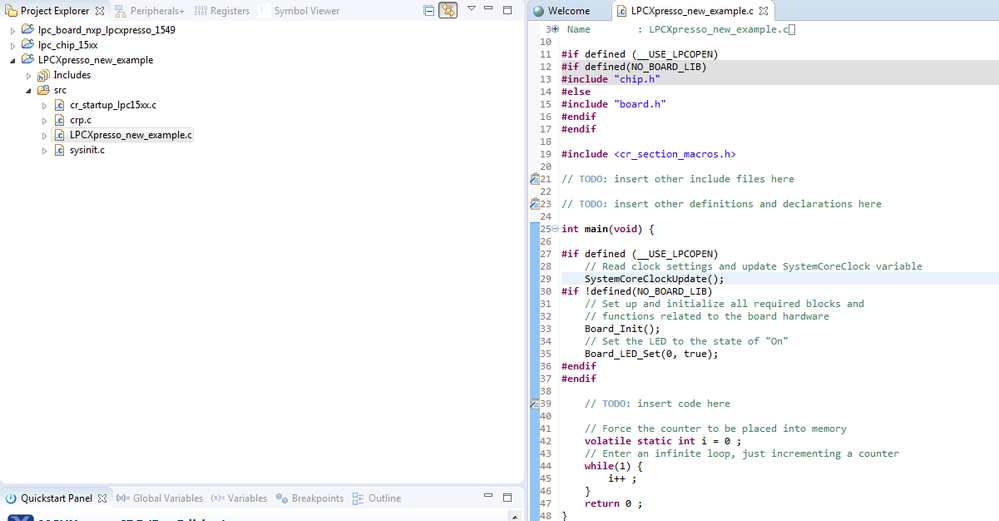Click the Welcome tab globe icon
Image resolution: width=999 pixels, height=521 pixels.
coord(538,11)
